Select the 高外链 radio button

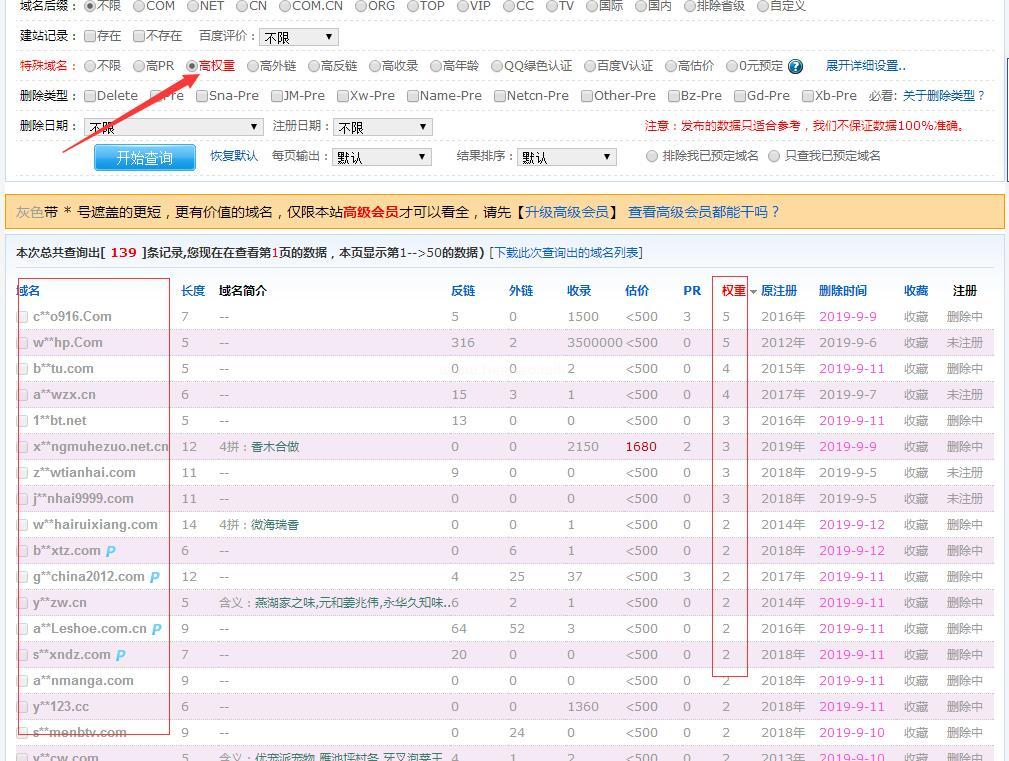253,66
